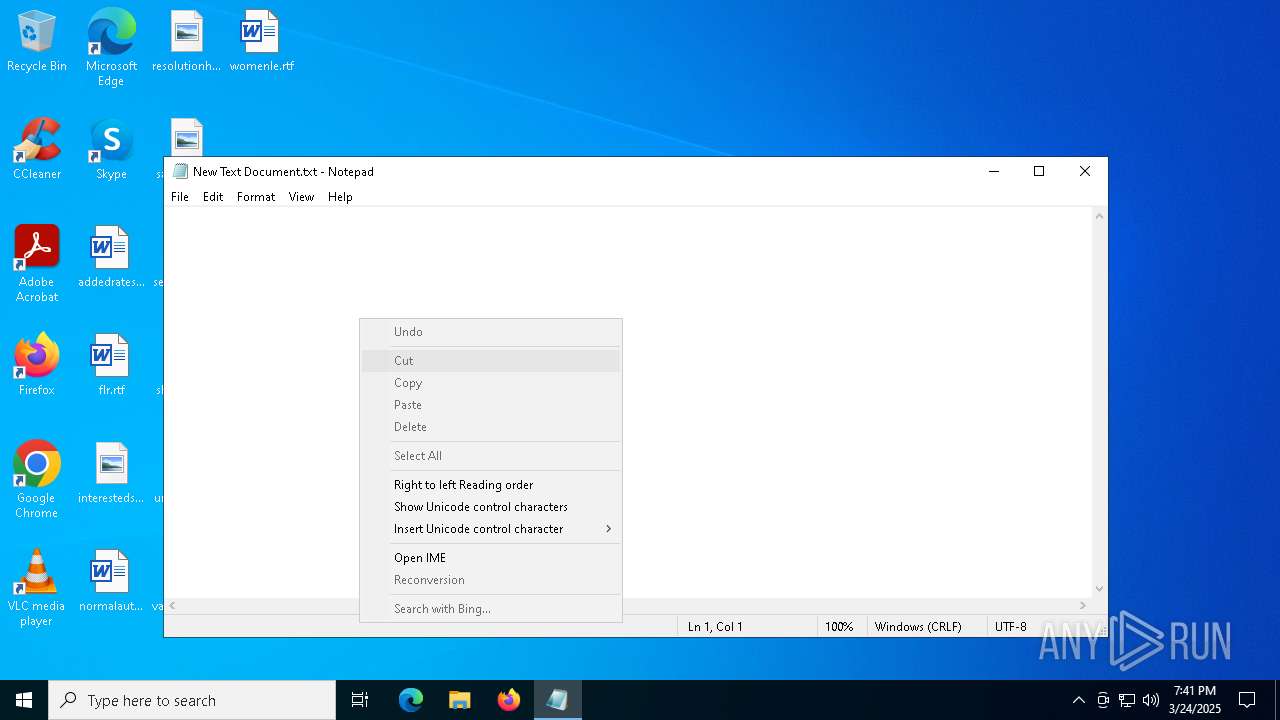Launch Microsoft Edge from desktop shortcut

[111, 48]
